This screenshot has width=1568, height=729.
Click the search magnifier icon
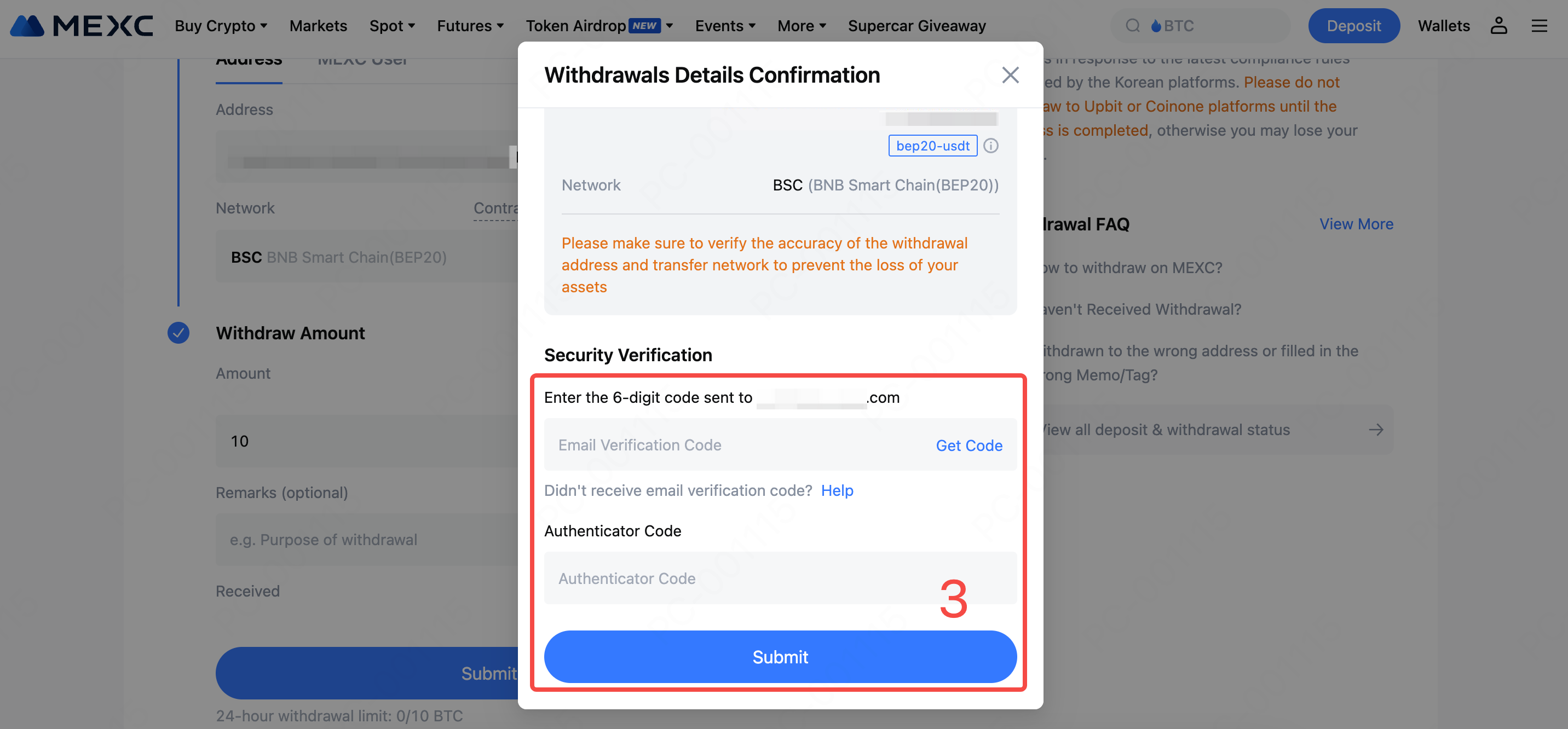(x=1132, y=26)
